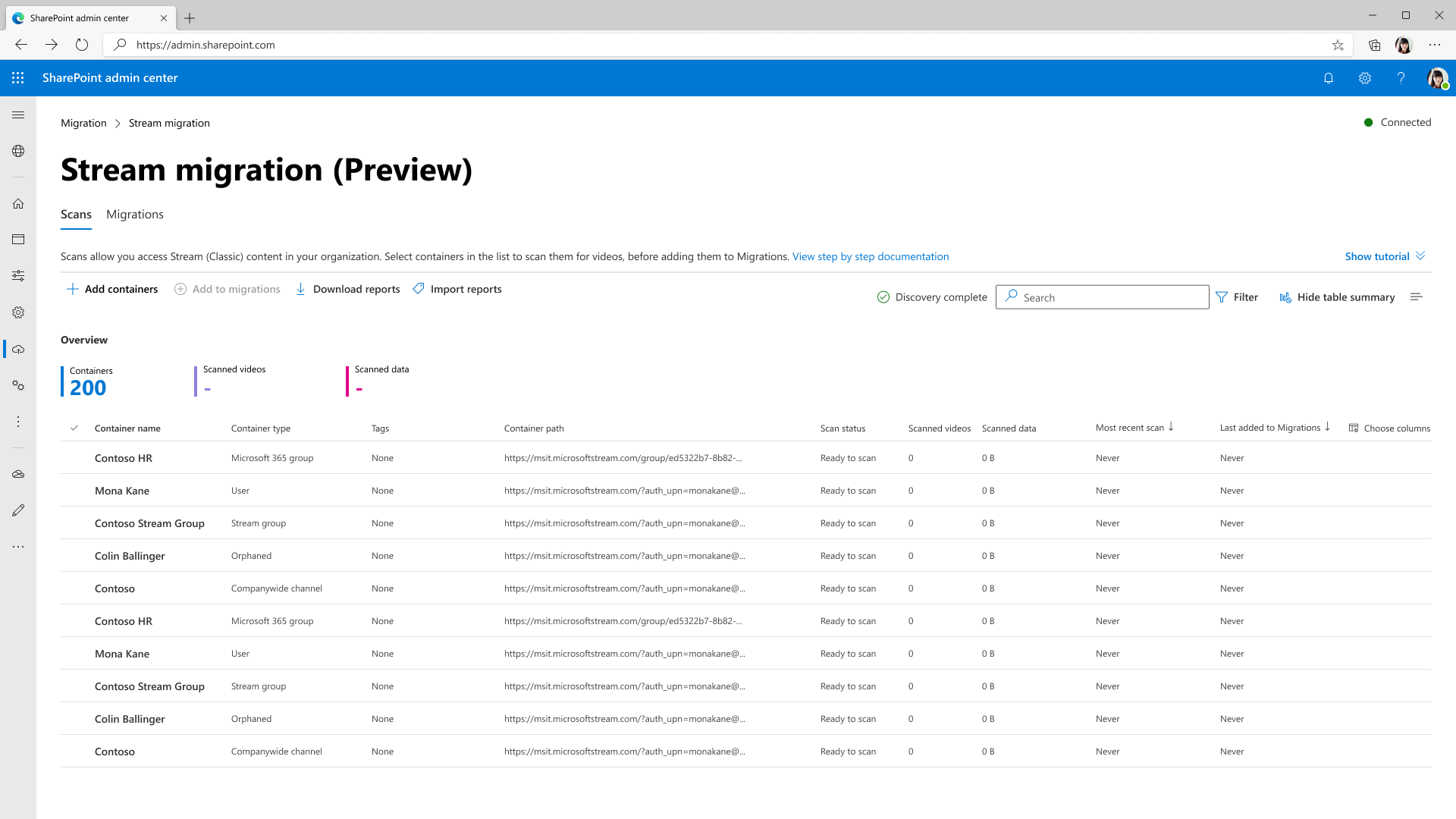Check the Mona Kane user container
This screenshot has height=819, width=1456.
(75, 490)
